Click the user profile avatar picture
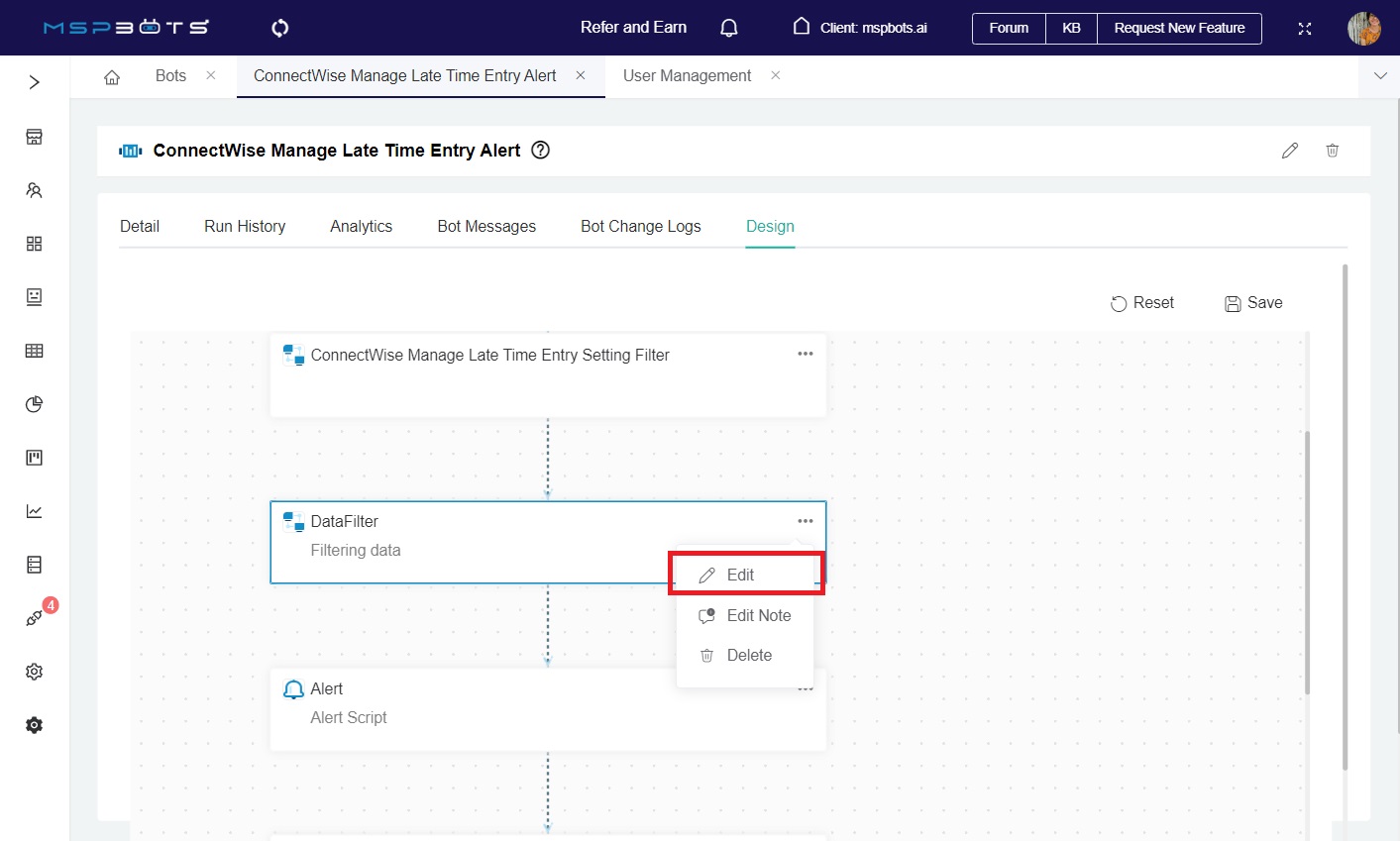 (x=1364, y=28)
